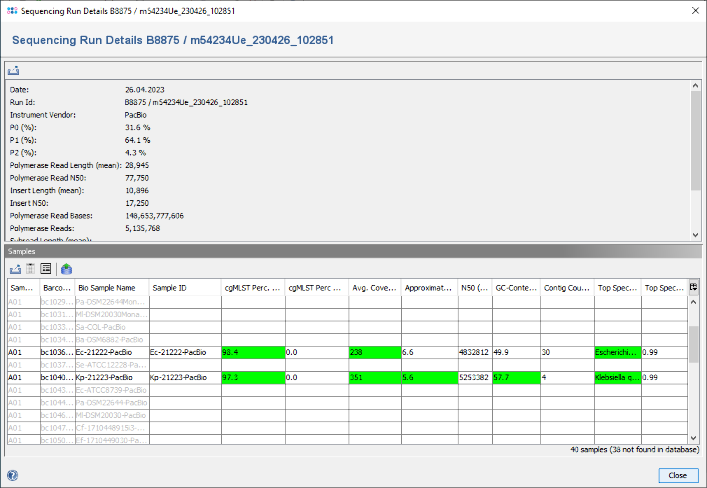Sort by Bio Sample Name column header
Image resolution: width=707 pixels, height=488 pixels.
111,287
